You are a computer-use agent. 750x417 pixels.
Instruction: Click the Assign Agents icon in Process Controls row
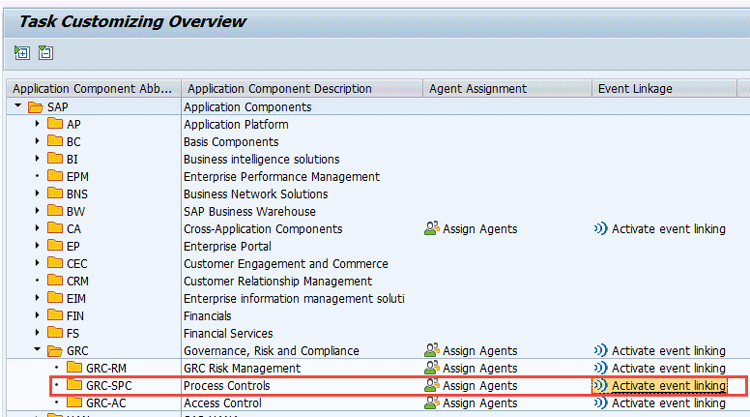(x=431, y=386)
